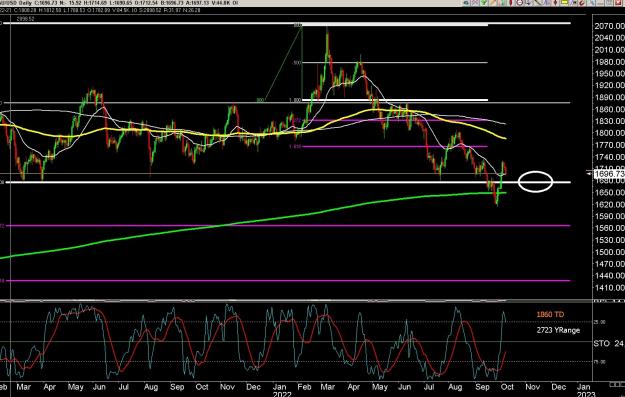Viewport: 625px width, 397px height.
Task: Click the 'H:1714.69' high value in the header
Action: (x=95, y=3)
